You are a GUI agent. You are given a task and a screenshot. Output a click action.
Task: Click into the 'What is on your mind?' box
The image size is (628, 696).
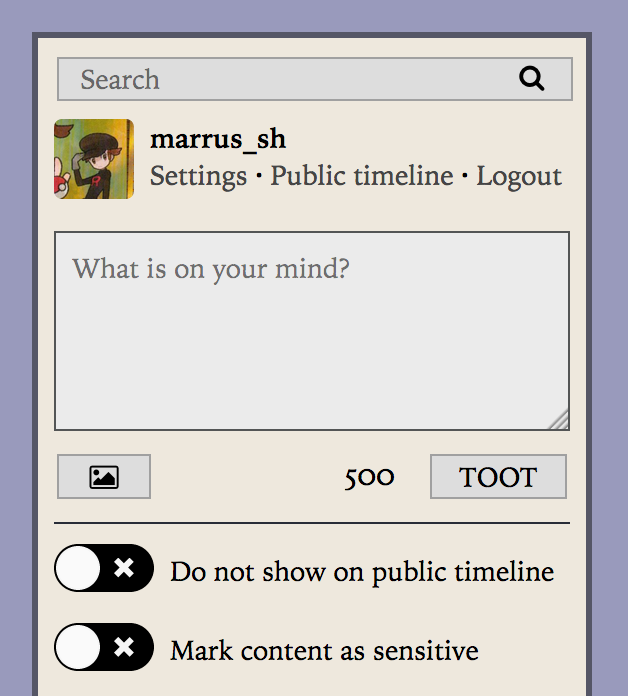312,331
